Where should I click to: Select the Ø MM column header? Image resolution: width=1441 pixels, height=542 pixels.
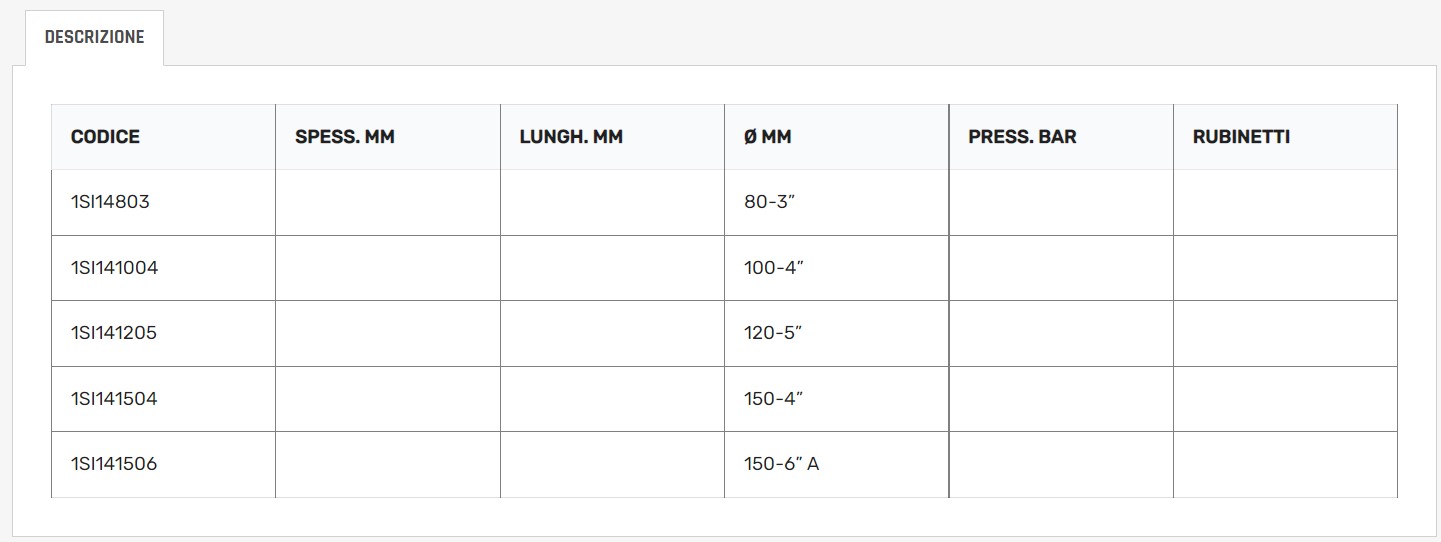pyautogui.click(x=767, y=137)
